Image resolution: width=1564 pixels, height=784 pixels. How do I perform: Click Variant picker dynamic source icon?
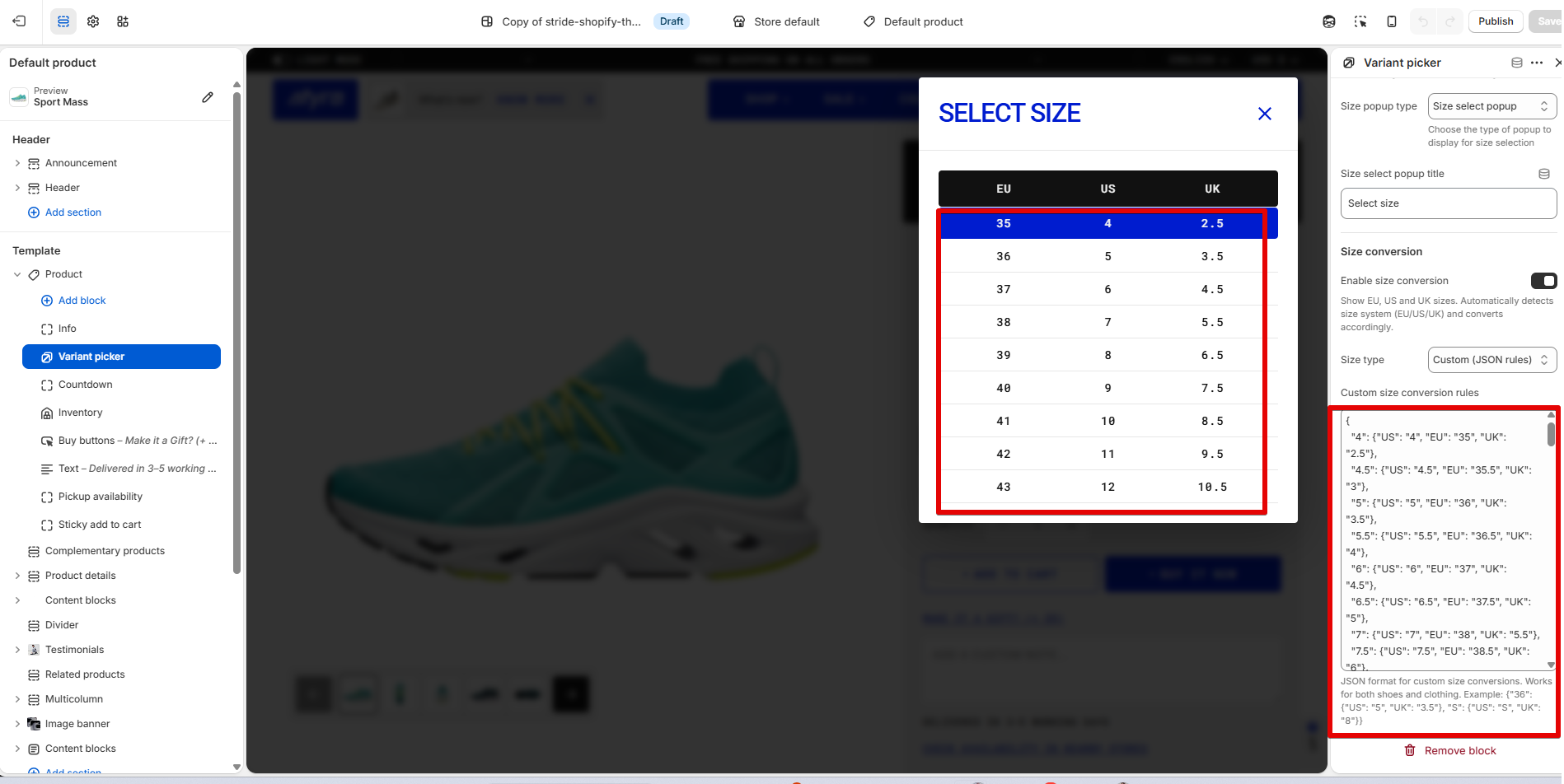pyautogui.click(x=1517, y=63)
